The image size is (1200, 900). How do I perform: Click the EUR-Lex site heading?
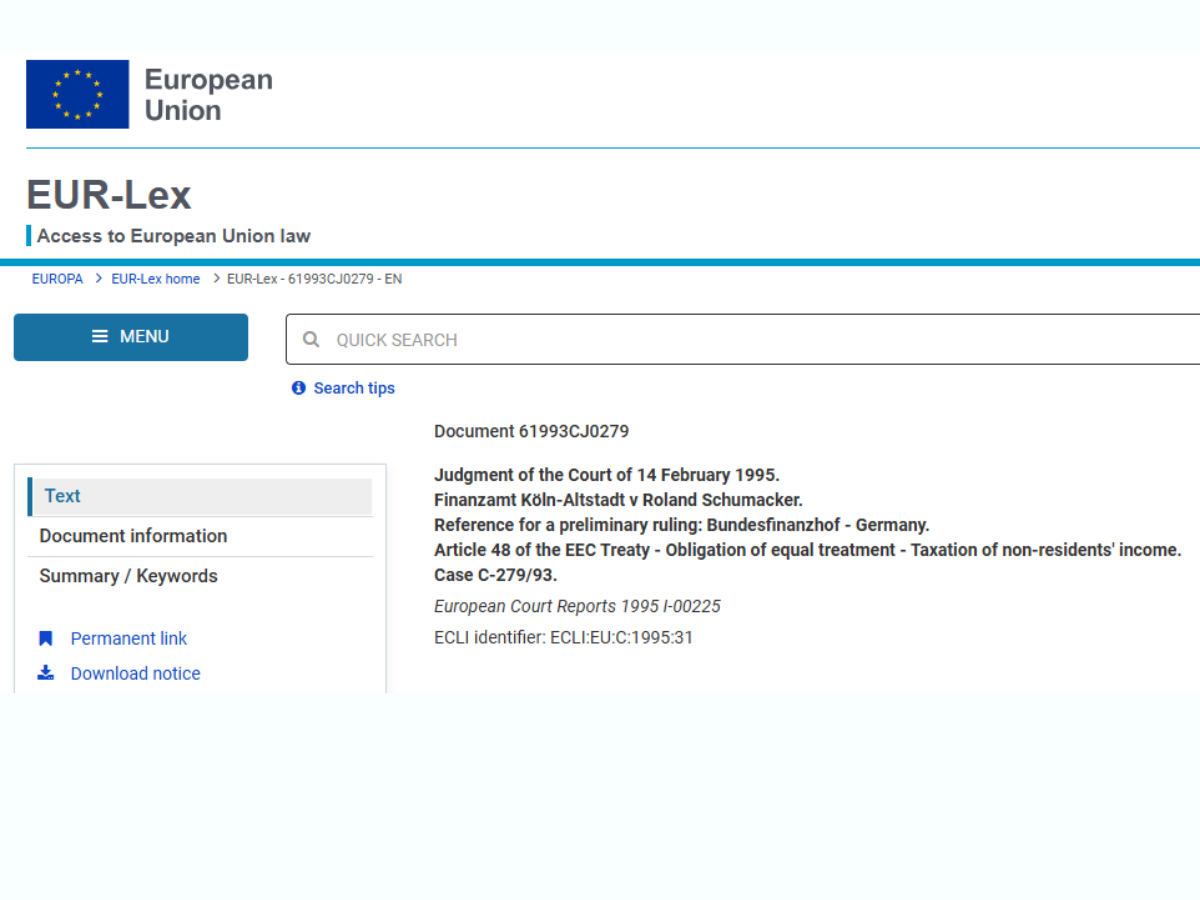[109, 195]
